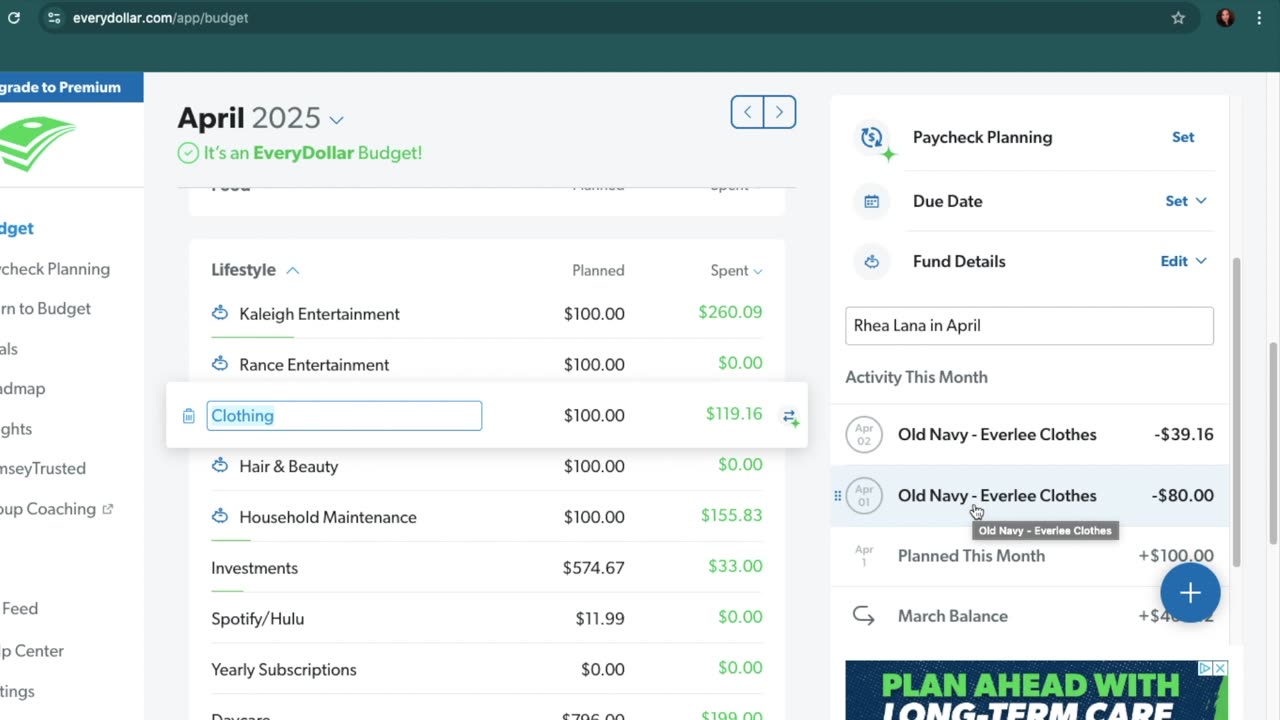Click the transfer arrows icon on Clothing row
Viewport: 1280px width, 720px height.
coord(790,417)
